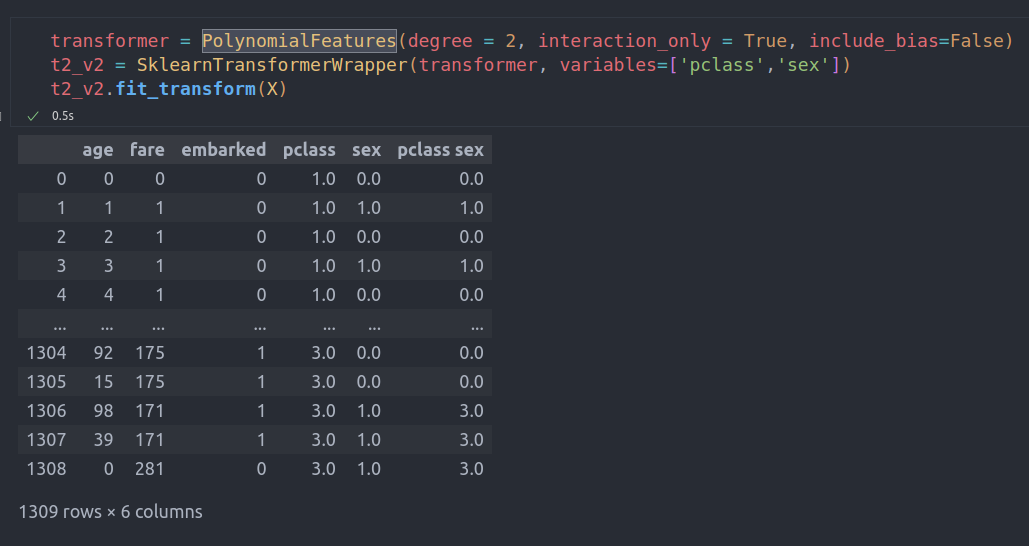This screenshot has height=546, width=1029.
Task: Click the green cell execution success checkmark
Action: pyautogui.click(x=33, y=116)
